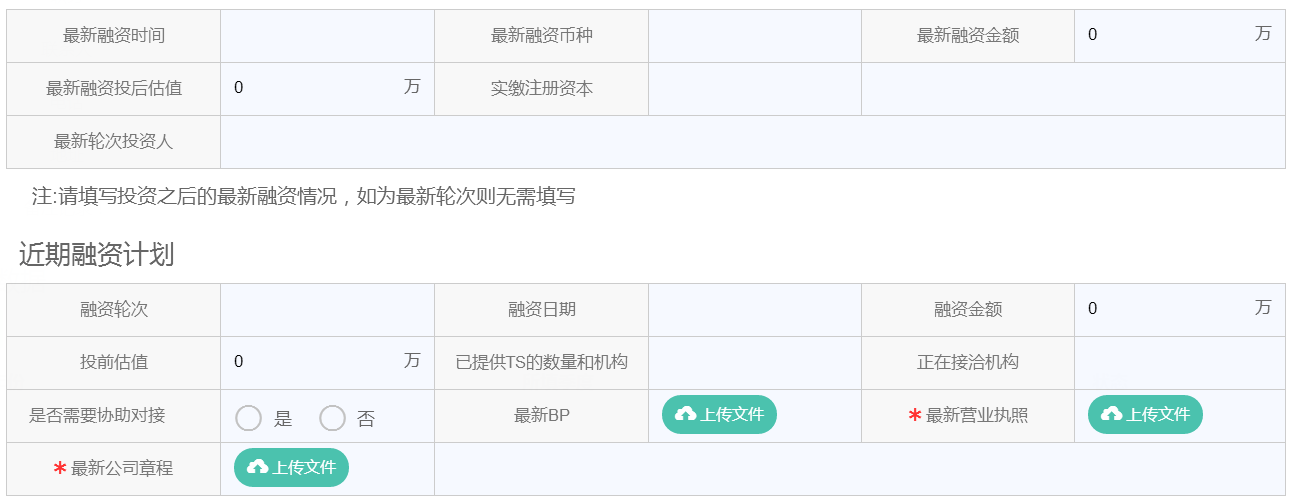Click into 正在接洽机构 field
The image size is (1293, 503).
tap(1180, 363)
